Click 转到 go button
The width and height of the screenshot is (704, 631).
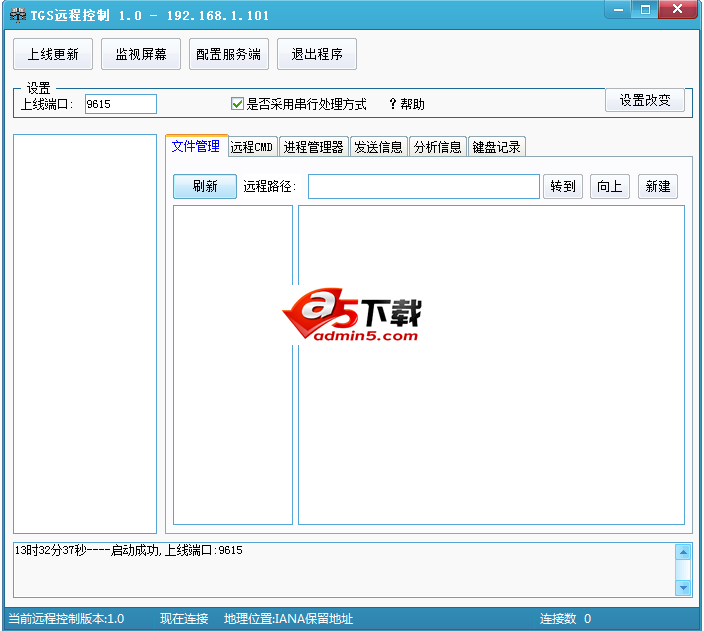tap(563, 186)
